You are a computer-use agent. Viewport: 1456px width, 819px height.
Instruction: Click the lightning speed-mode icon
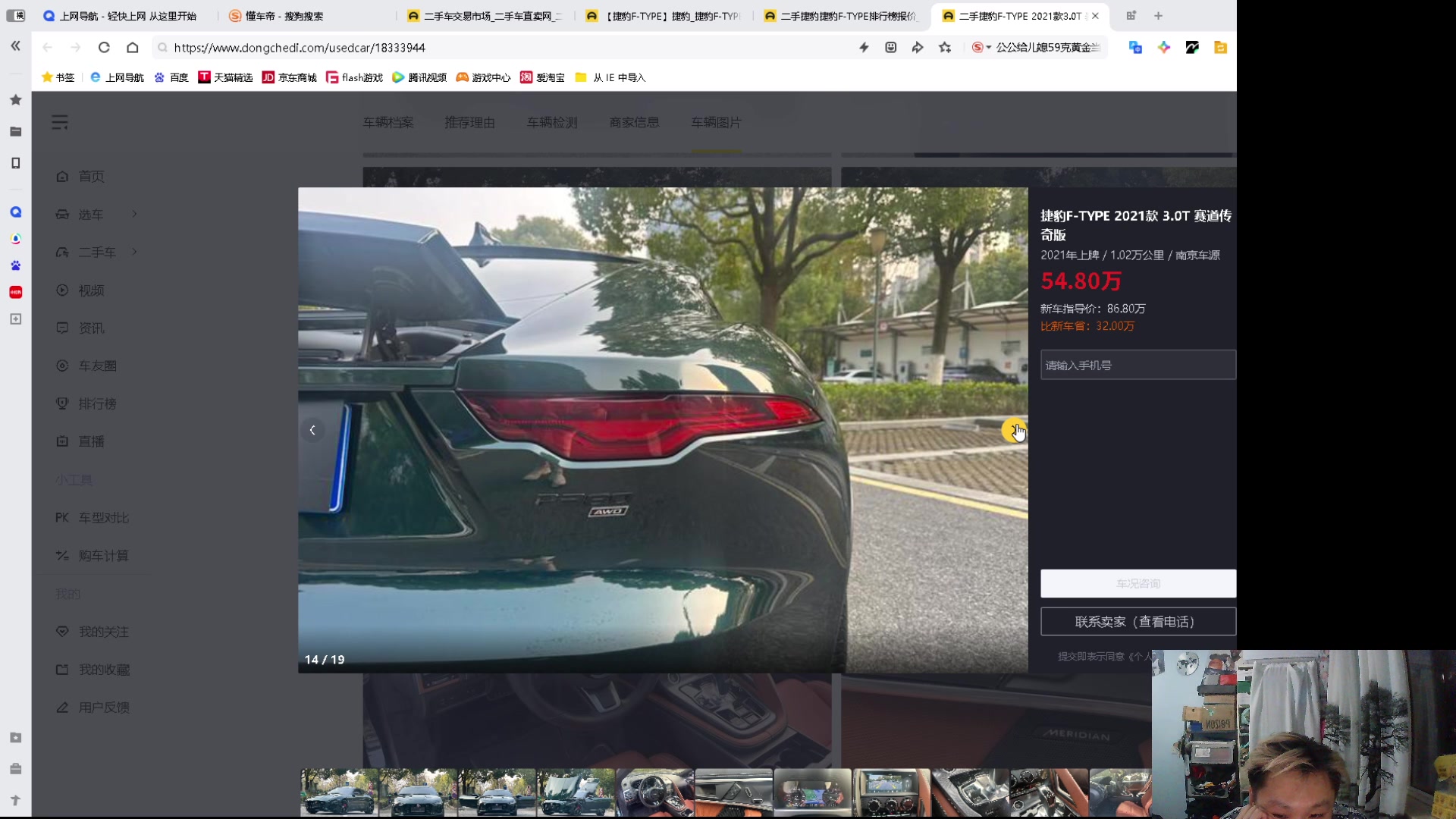pyautogui.click(x=864, y=47)
